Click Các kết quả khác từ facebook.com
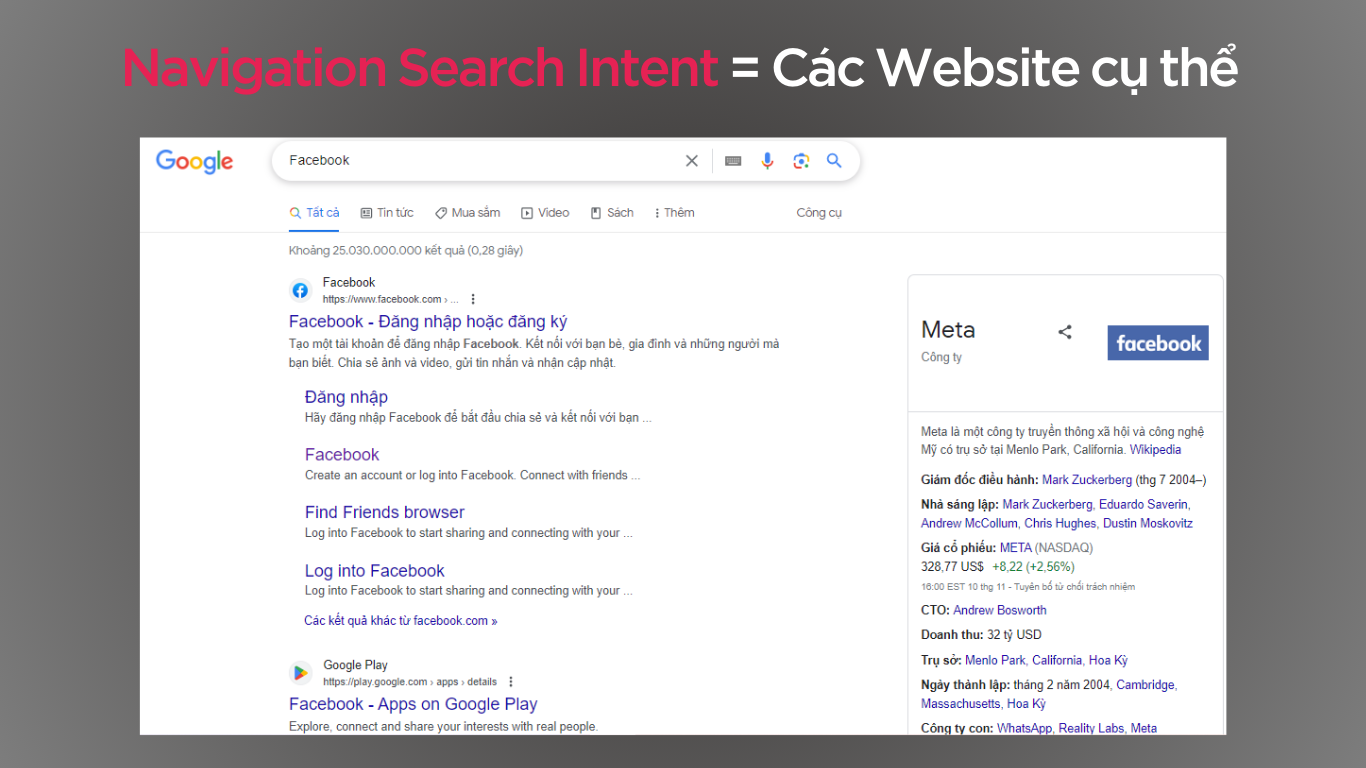This screenshot has height=768, width=1366. (x=401, y=621)
